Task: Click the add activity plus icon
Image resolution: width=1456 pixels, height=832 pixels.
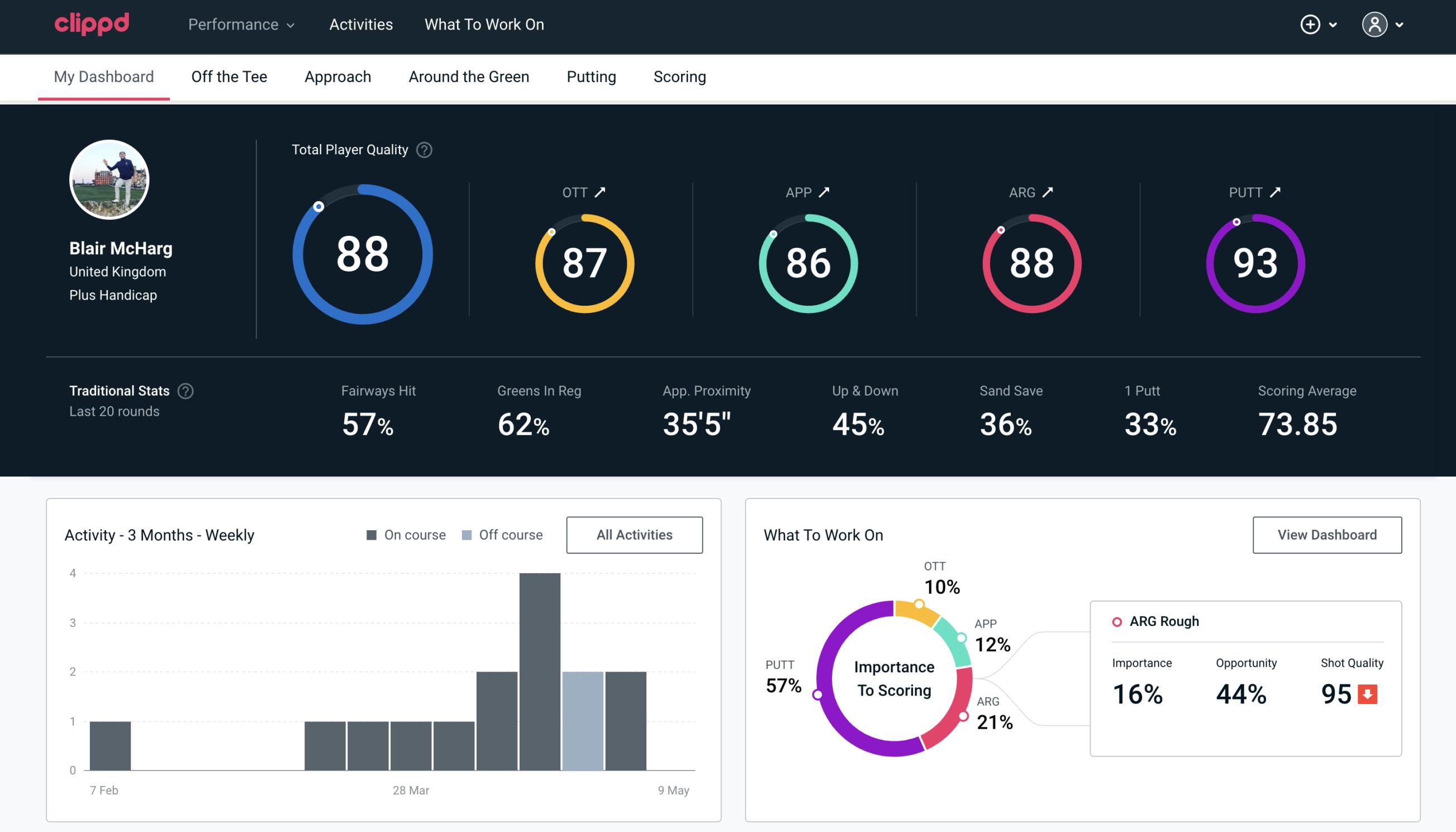Action: 1311,25
